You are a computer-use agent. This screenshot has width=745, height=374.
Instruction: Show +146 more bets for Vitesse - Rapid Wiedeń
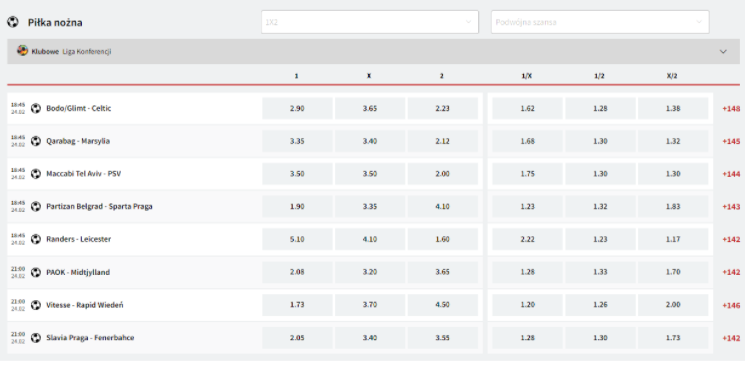(x=731, y=305)
